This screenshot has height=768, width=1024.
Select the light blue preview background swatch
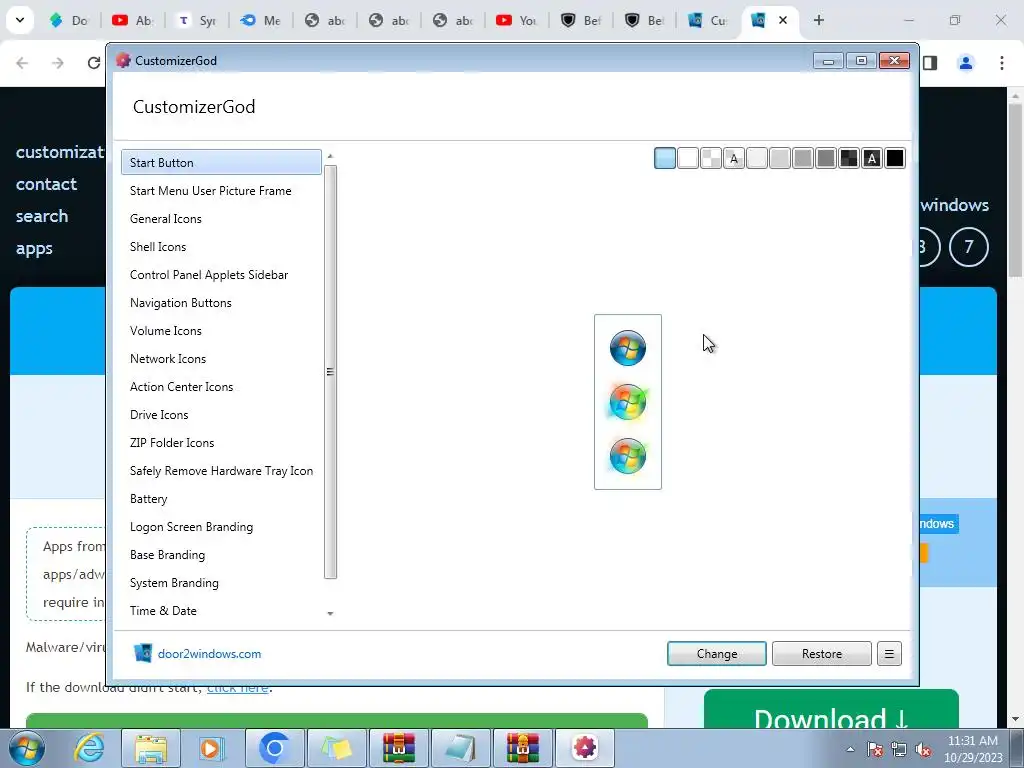coord(665,158)
